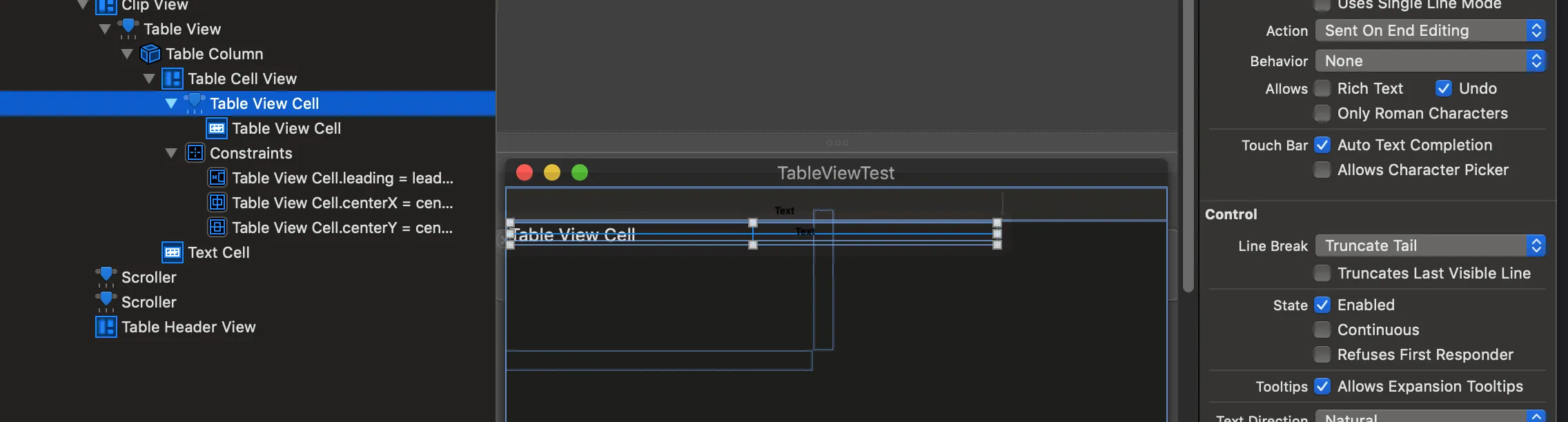The height and width of the screenshot is (422, 1568).
Task: Click the centerX constraint icon
Action: [217, 203]
